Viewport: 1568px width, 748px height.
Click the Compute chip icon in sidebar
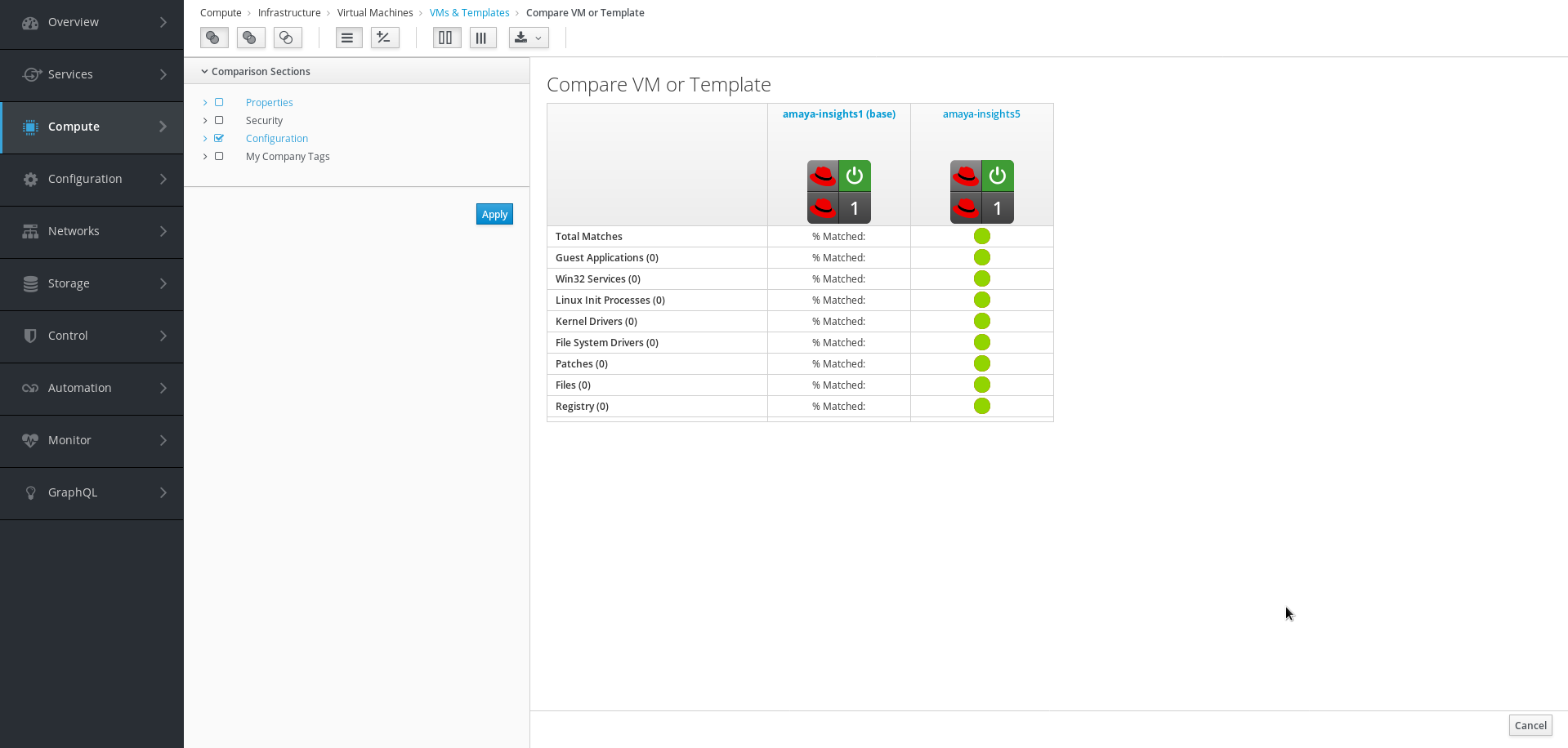tap(30, 127)
